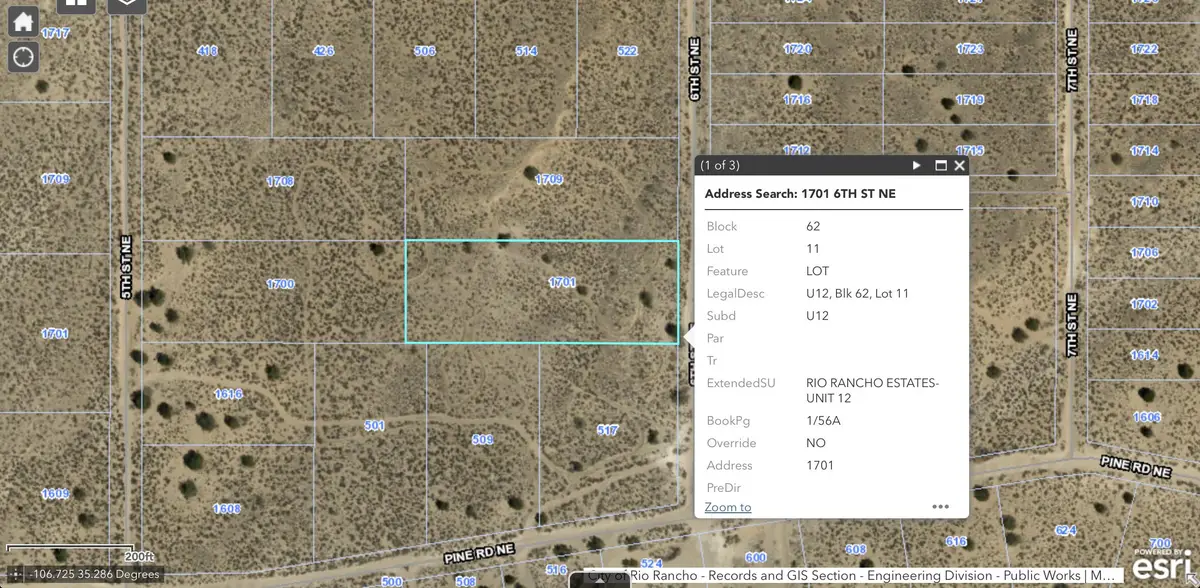Click parcel label 506
The height and width of the screenshot is (588, 1200).
(425, 50)
